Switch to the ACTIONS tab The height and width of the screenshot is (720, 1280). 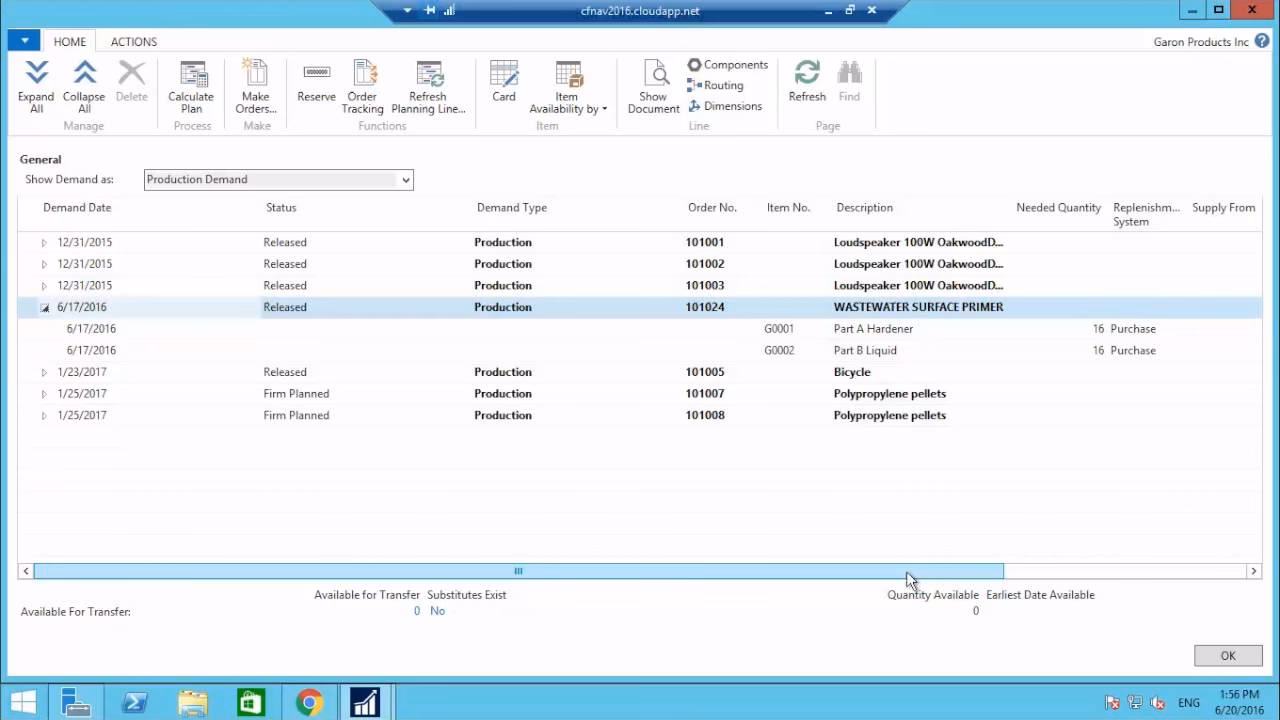[133, 41]
